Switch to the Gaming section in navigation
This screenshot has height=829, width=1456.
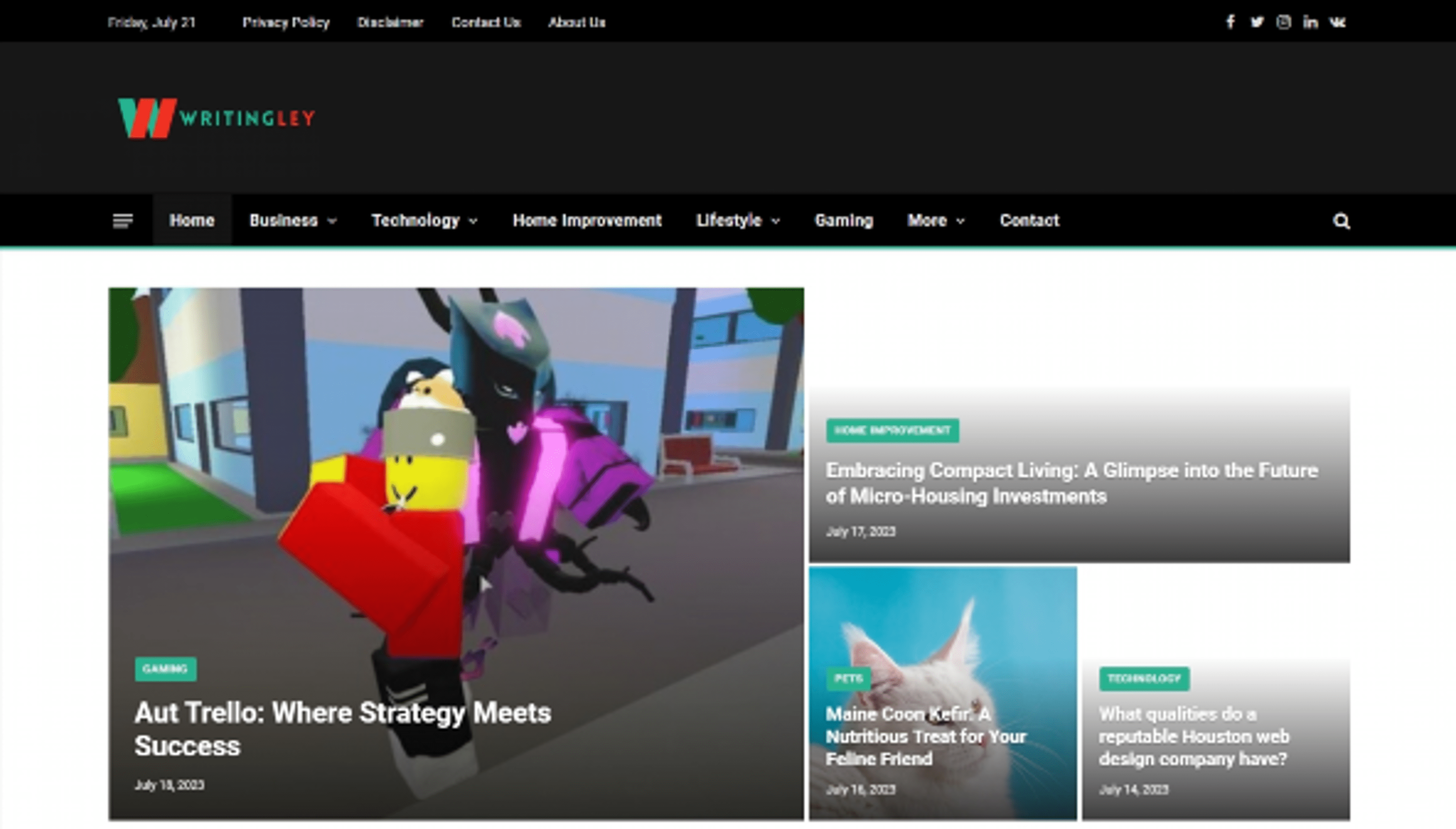point(844,220)
